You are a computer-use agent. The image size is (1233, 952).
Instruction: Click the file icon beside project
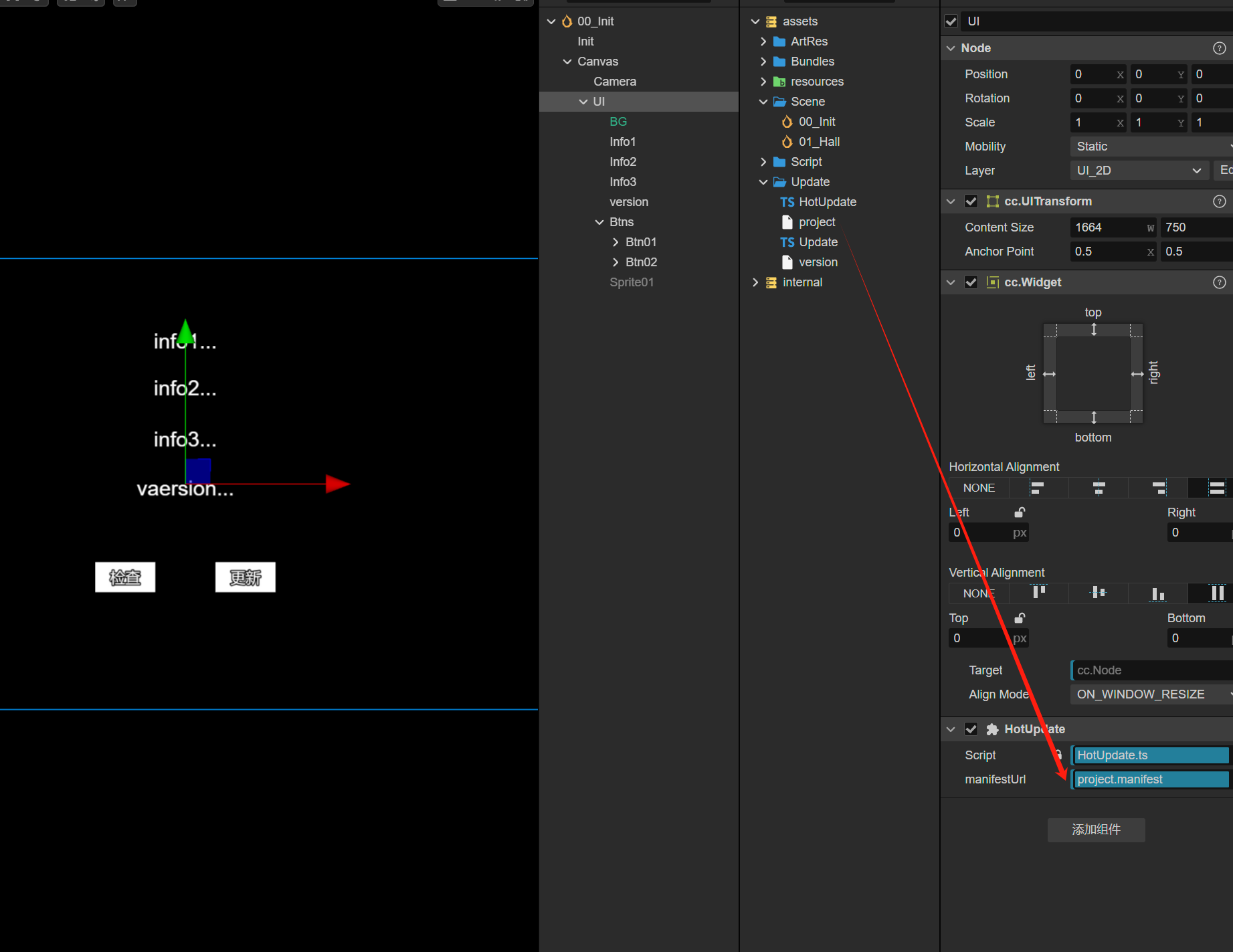point(787,222)
